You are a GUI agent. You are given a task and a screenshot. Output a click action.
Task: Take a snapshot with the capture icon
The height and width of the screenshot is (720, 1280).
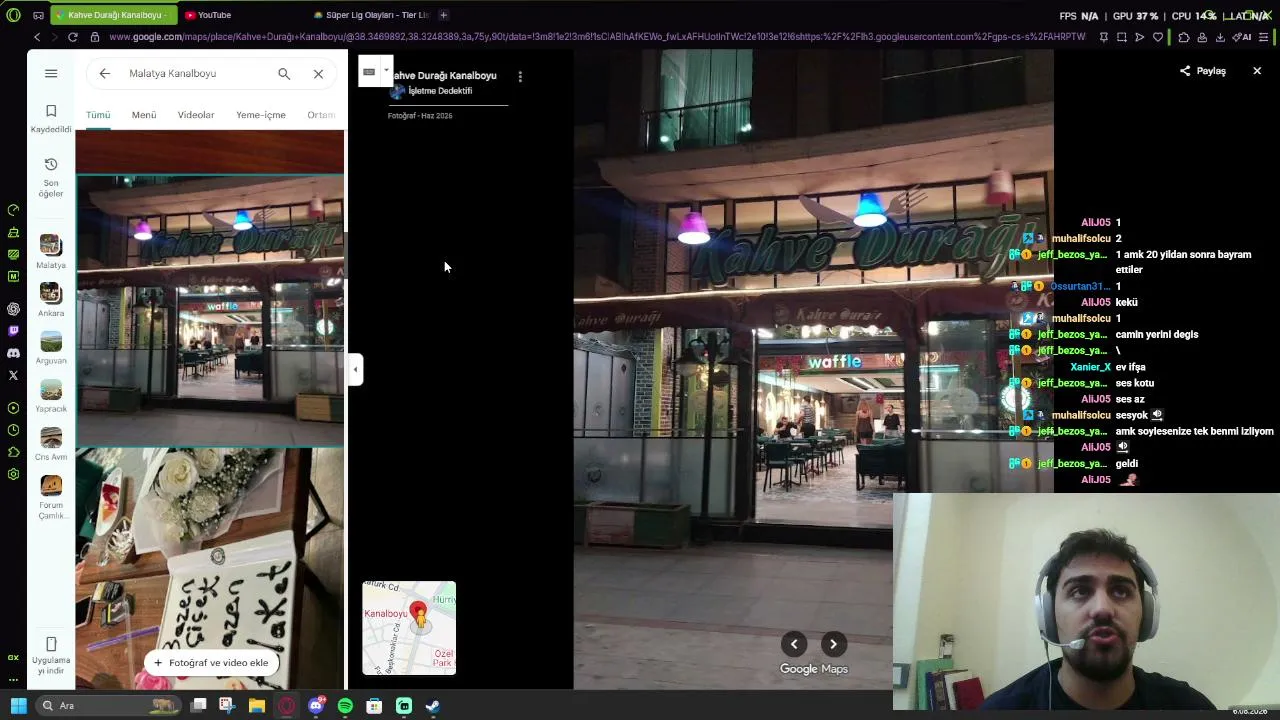pos(1121,37)
